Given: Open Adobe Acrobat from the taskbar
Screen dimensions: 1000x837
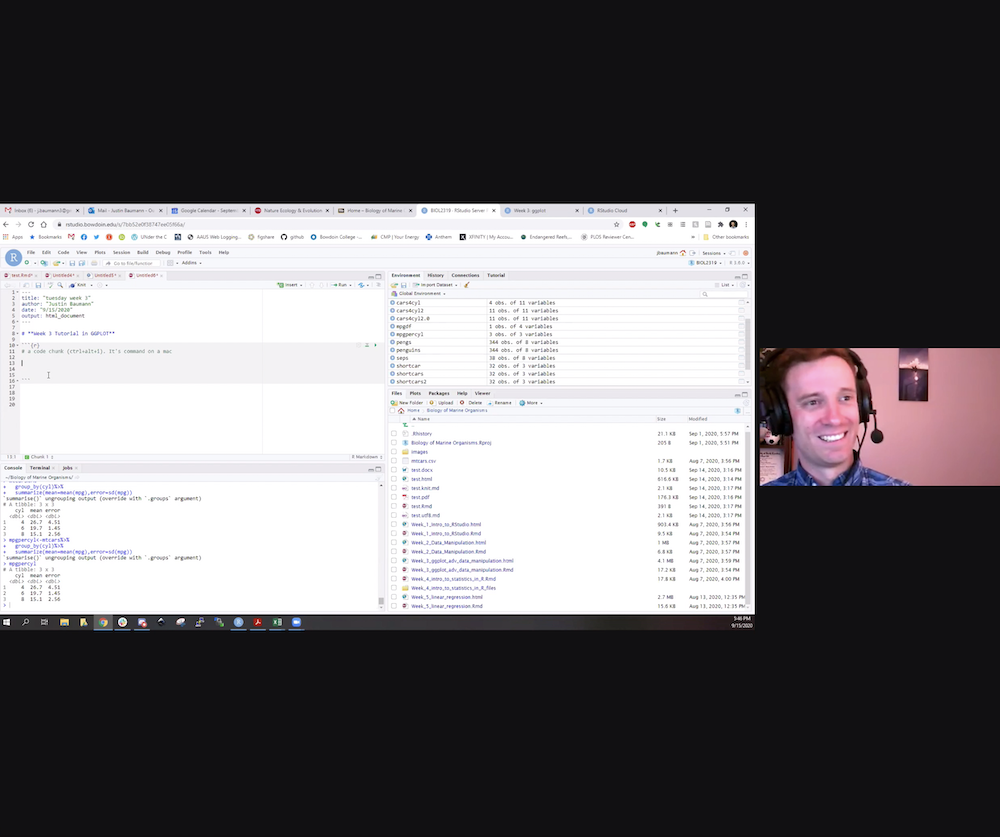Looking at the screenshot, I should [x=258, y=622].
